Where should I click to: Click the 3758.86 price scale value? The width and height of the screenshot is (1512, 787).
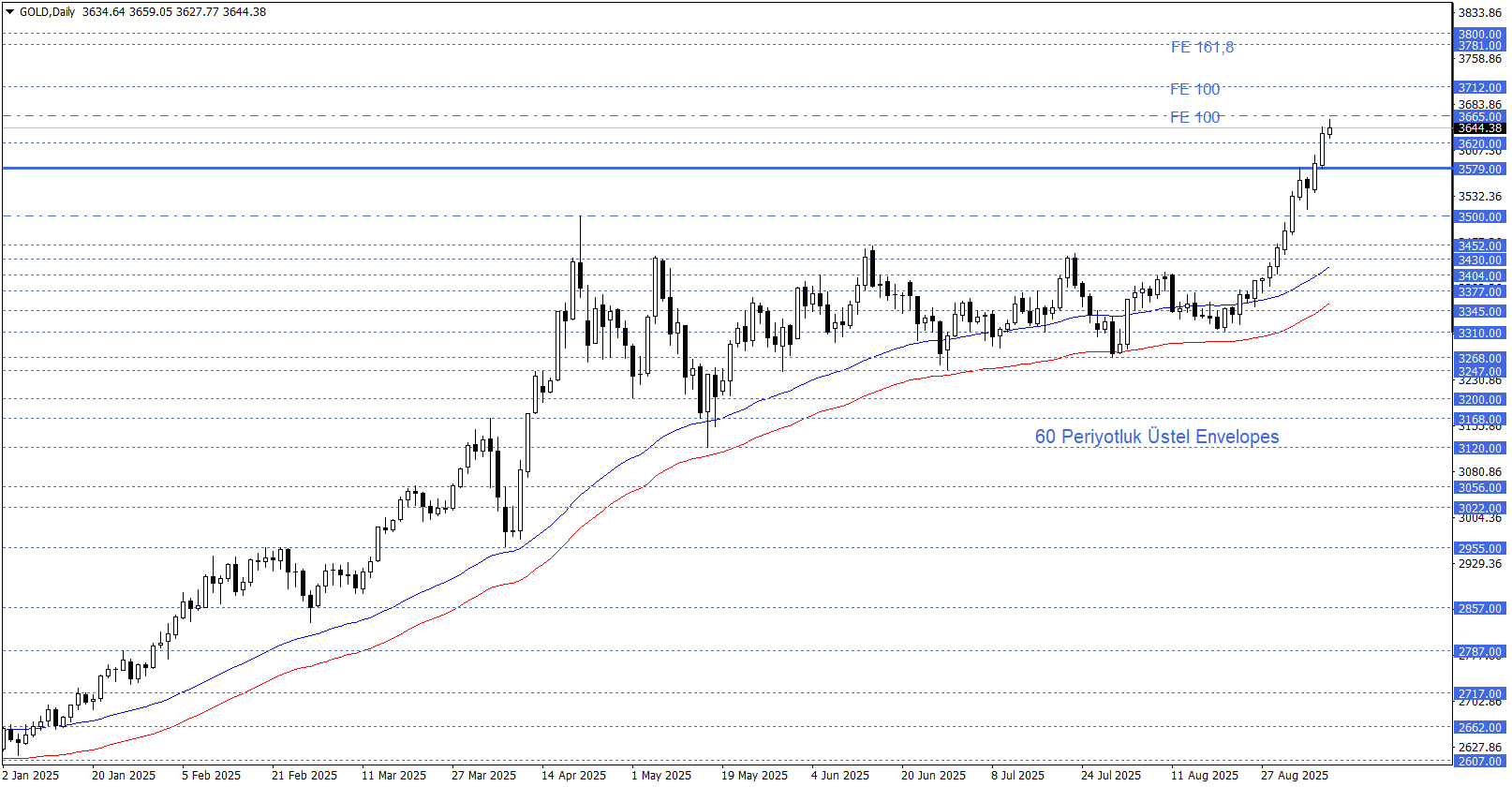1479,59
